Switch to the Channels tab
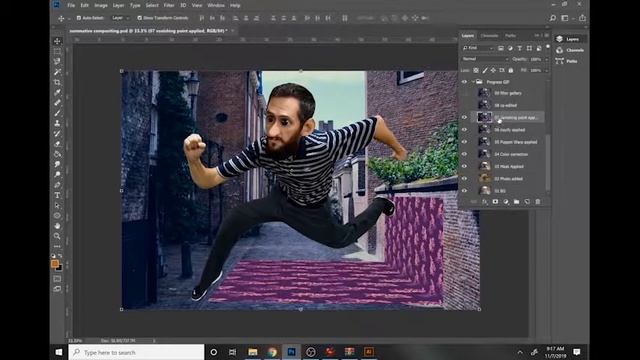This screenshot has height=360, width=640. pos(489,36)
